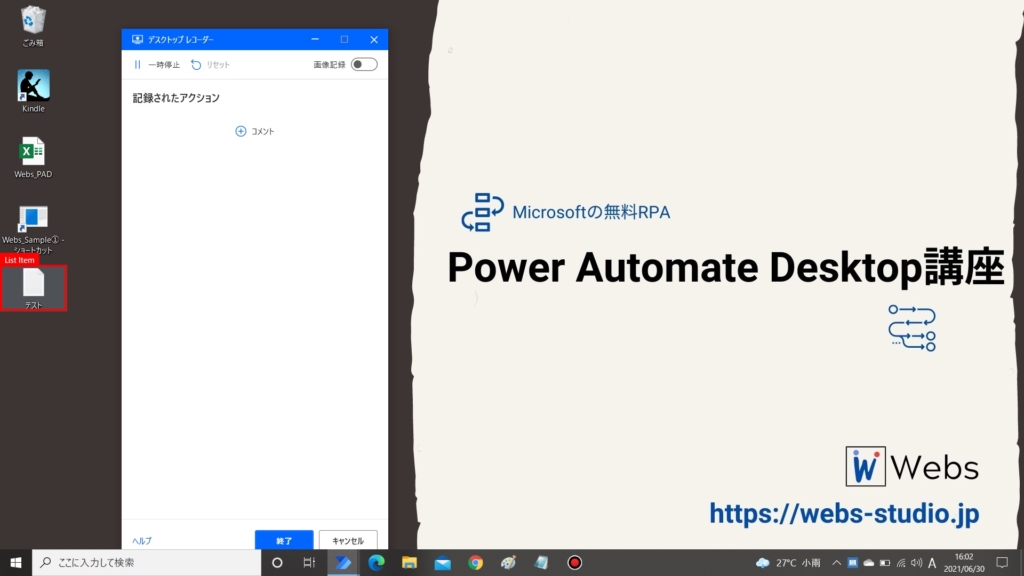Open the Recycle Bin desktop icon
Screen dimensions: 1024x576
tap(33, 26)
